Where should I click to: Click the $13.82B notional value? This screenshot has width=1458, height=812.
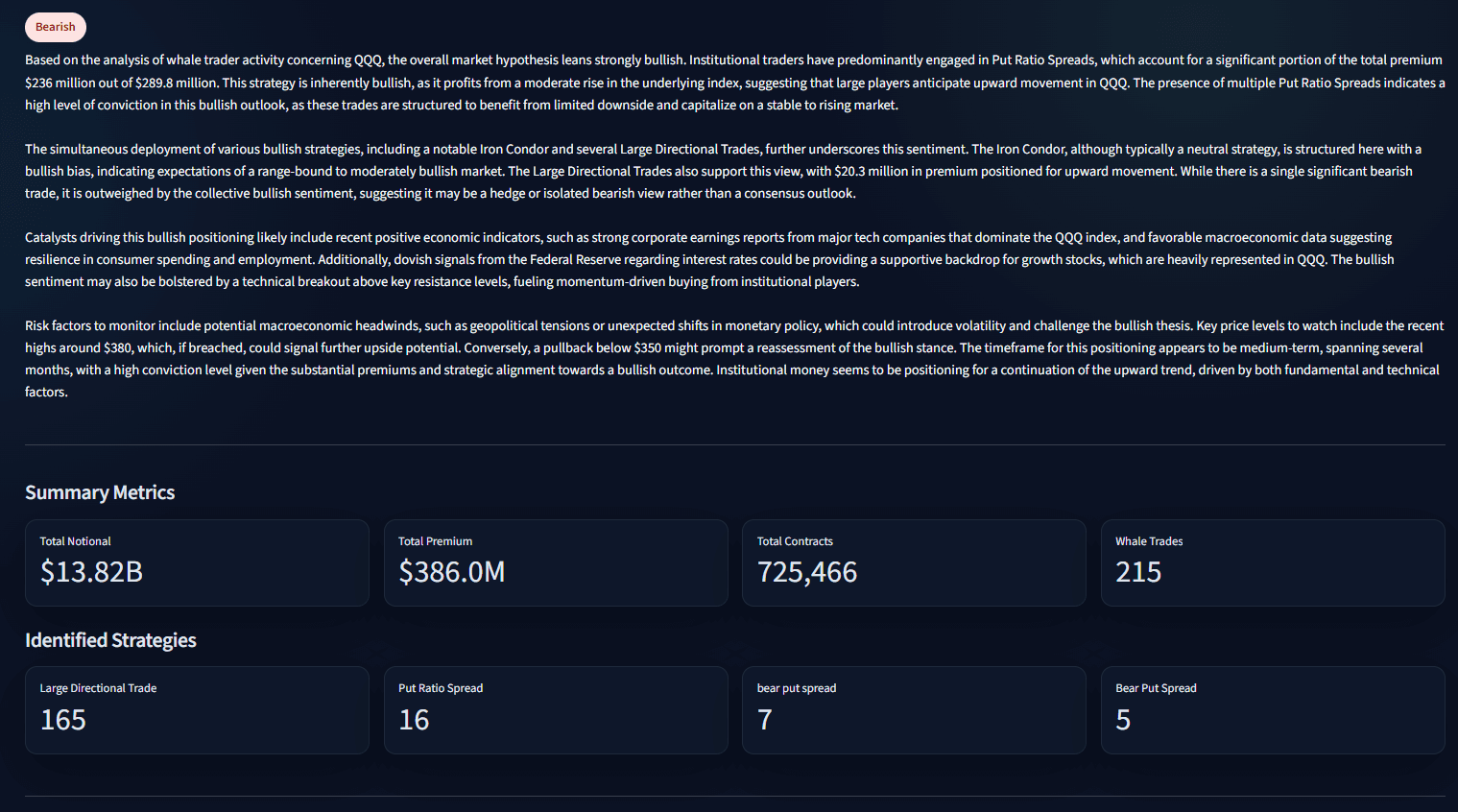tap(91, 572)
